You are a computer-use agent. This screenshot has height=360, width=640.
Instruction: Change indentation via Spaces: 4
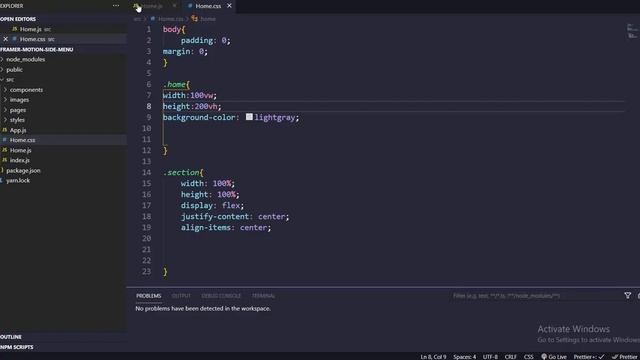click(464, 357)
